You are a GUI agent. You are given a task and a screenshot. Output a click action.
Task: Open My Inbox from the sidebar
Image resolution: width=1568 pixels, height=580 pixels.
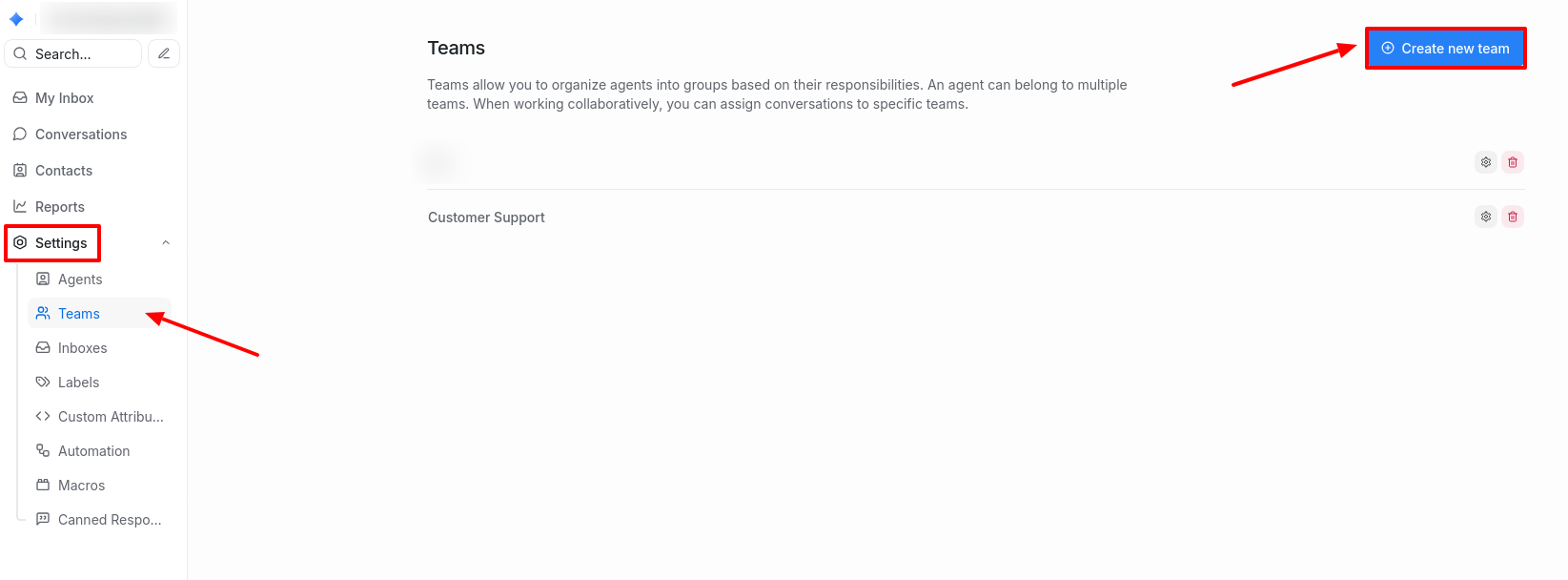point(64,98)
